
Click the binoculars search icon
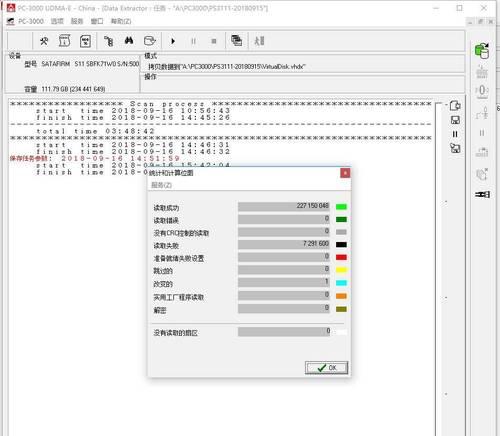[129, 41]
